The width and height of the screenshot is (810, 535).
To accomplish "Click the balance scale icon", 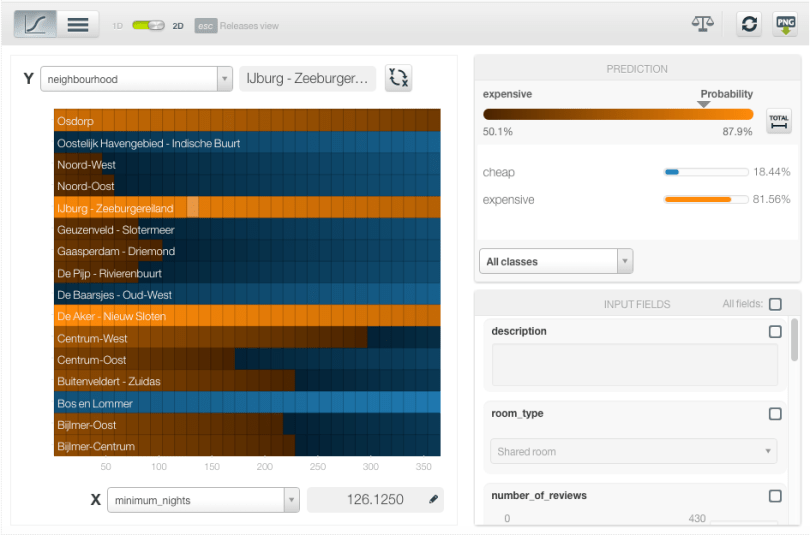I will click(703, 24).
